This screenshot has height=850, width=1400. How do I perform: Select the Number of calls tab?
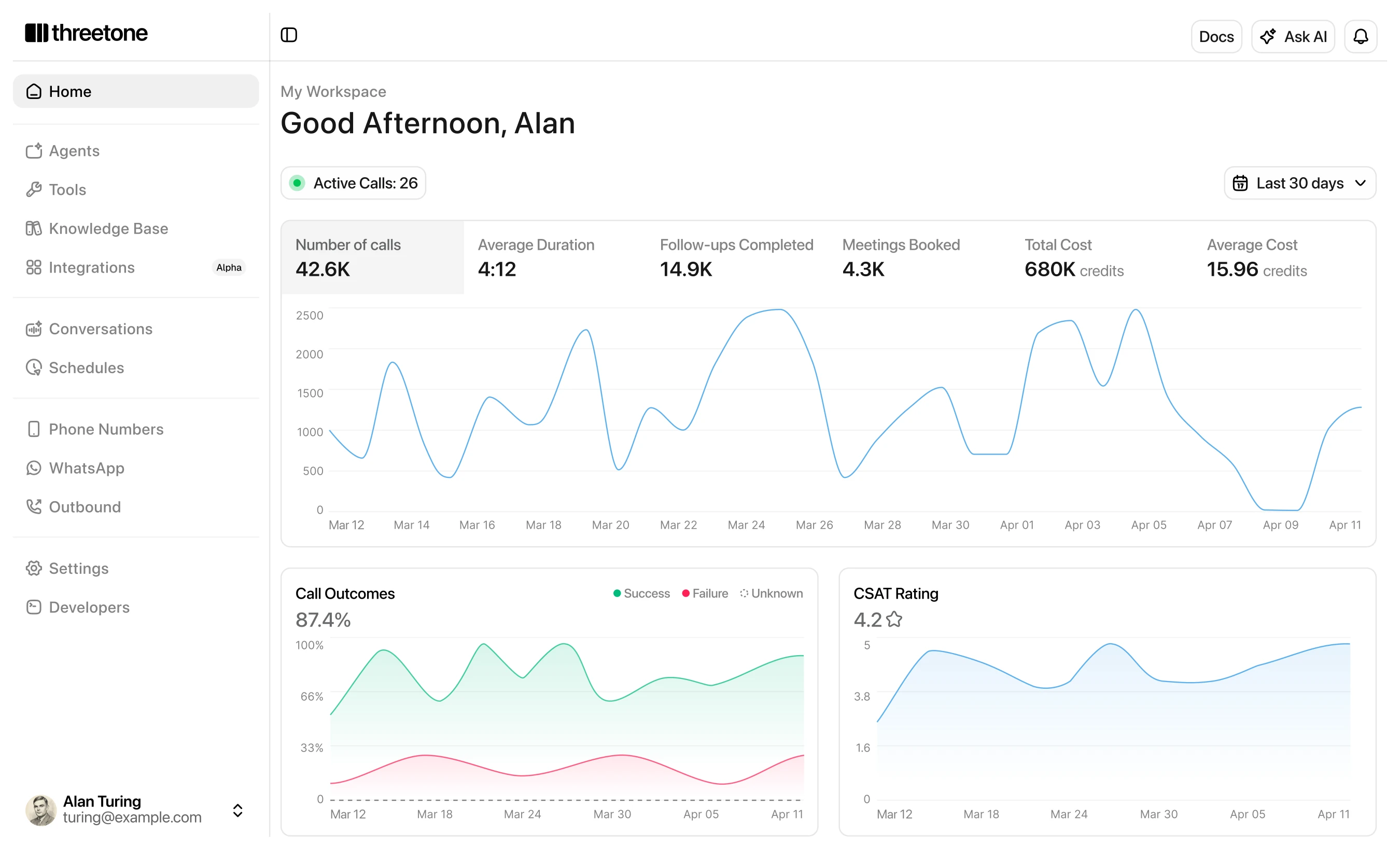click(x=373, y=258)
